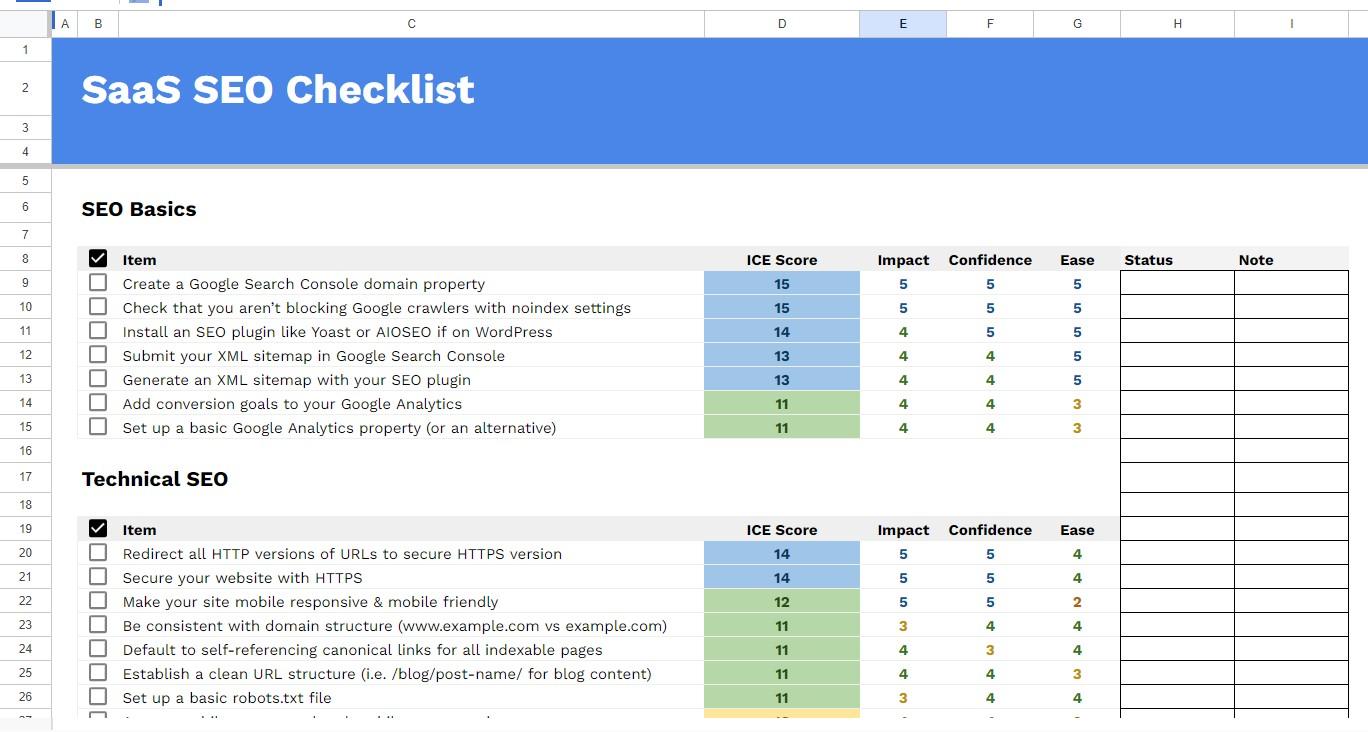1368x732 pixels.
Task: Toggle the Technical SEO header checkbox
Action: point(98,529)
